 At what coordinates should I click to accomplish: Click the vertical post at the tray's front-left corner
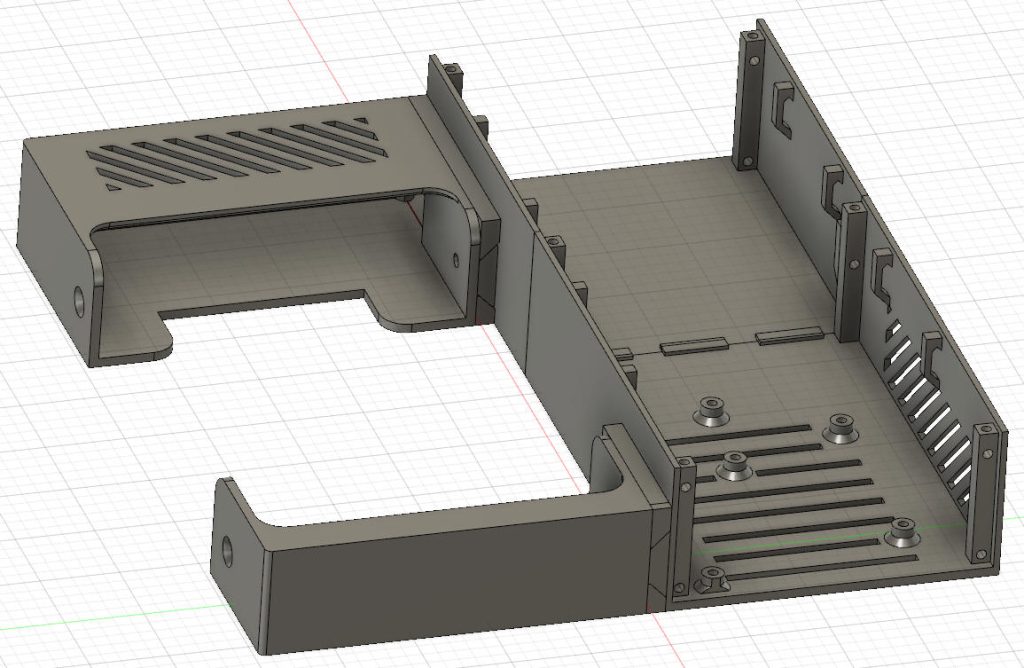pyautogui.click(x=684, y=525)
